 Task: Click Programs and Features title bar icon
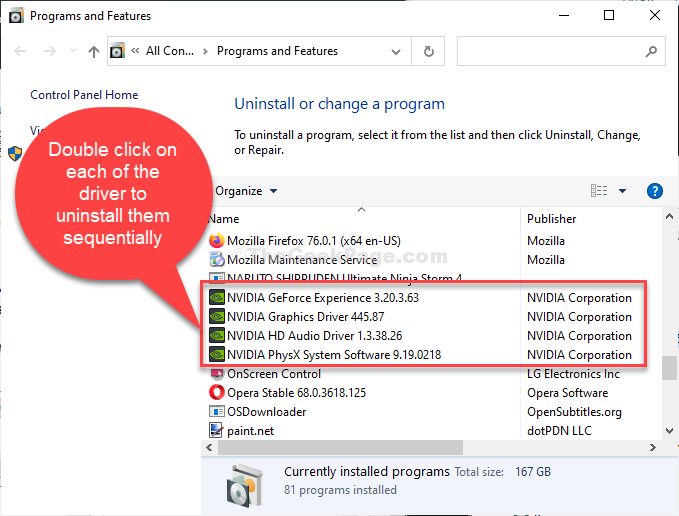click(16, 16)
